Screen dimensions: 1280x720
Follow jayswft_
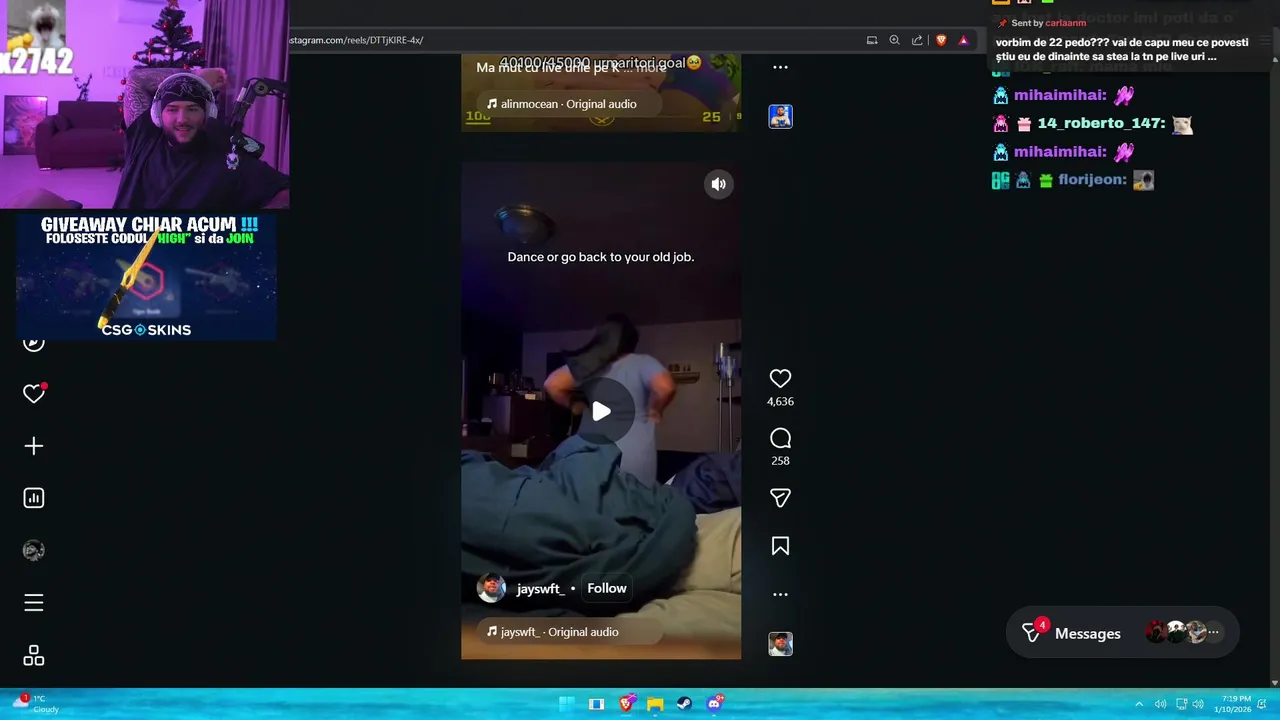(607, 588)
